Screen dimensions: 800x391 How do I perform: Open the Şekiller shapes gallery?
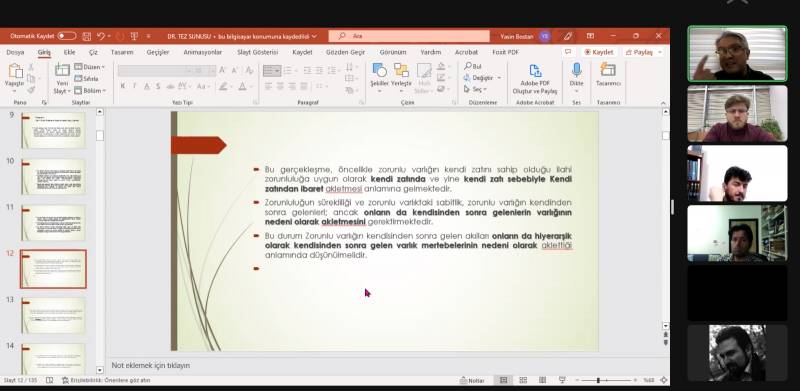(379, 70)
